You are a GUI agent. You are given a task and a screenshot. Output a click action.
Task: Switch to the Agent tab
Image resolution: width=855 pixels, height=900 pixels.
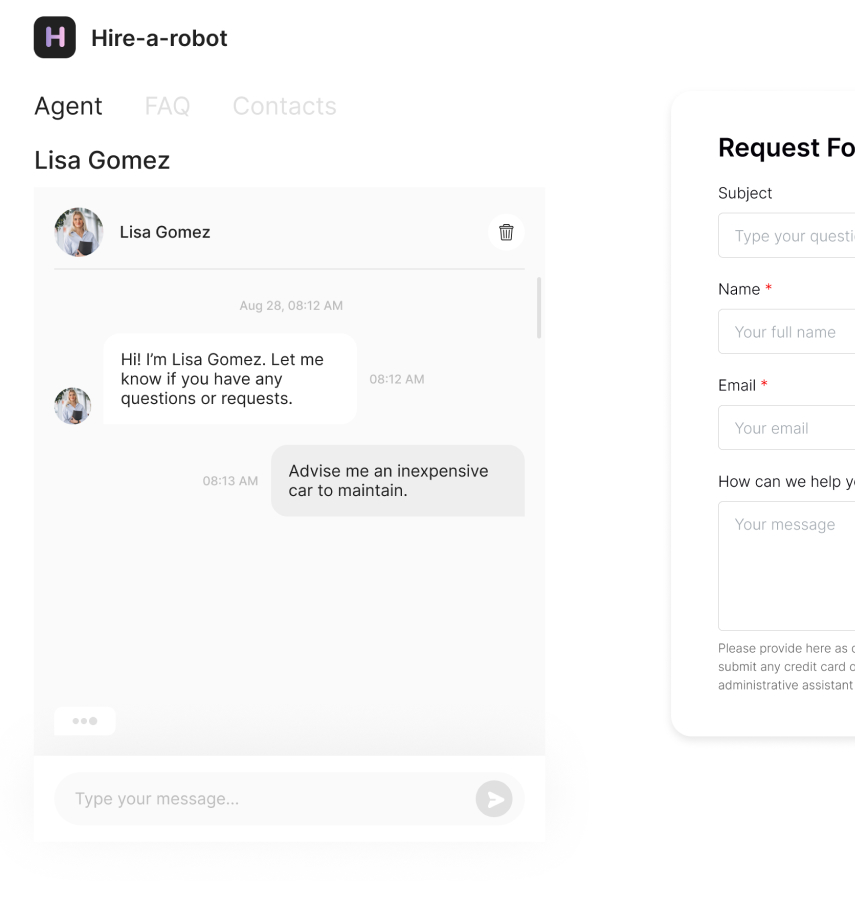pyautogui.click(x=68, y=106)
